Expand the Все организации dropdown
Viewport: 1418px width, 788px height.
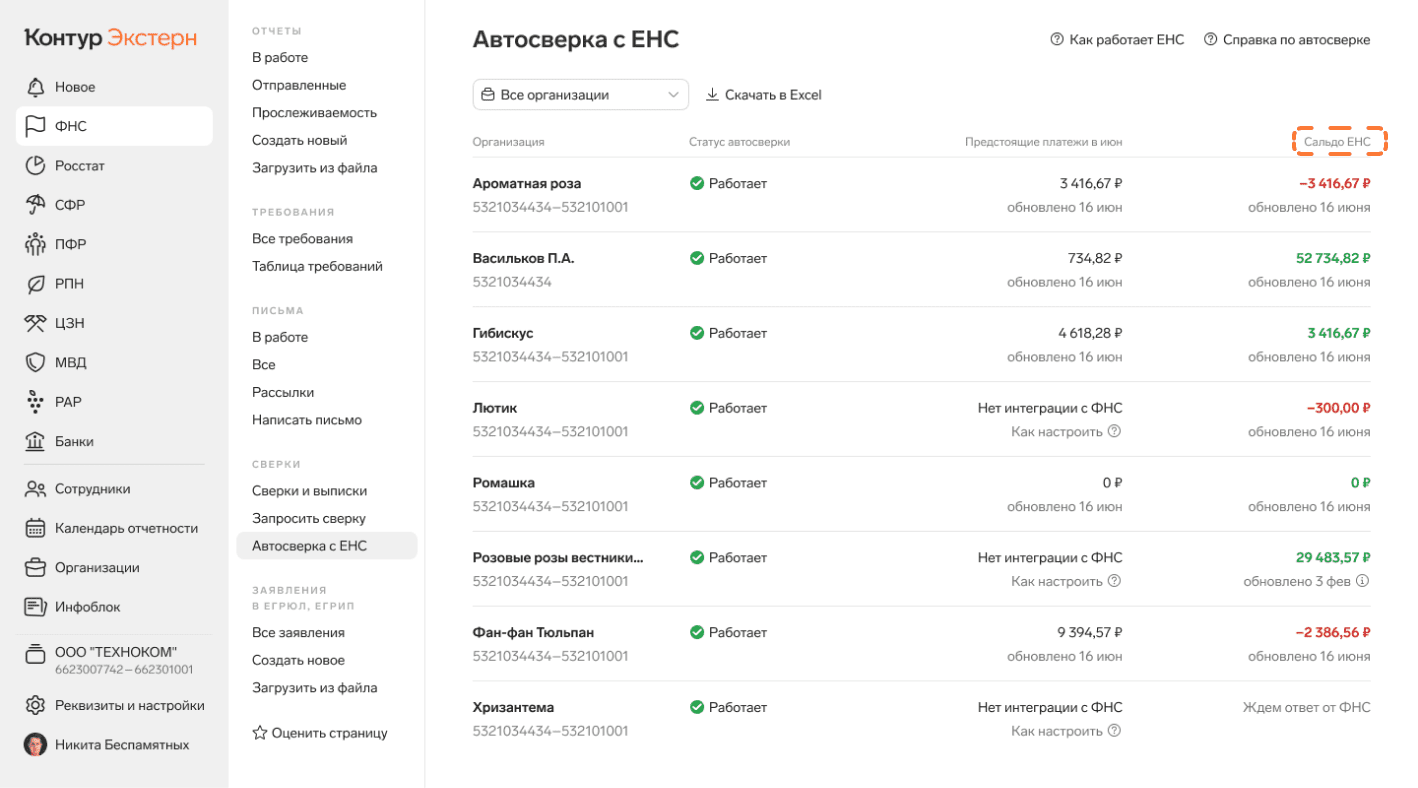coord(581,95)
